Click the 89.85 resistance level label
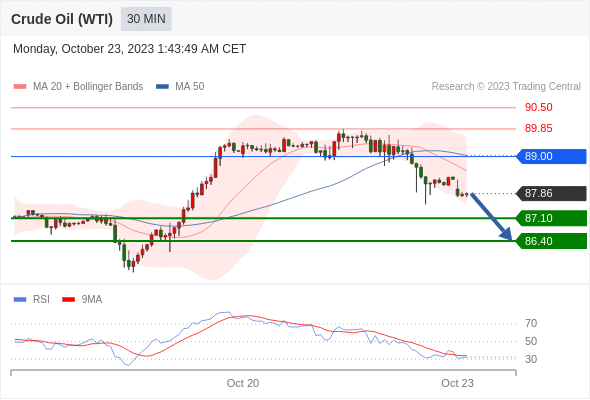Screen dimensions: 590x400 click(x=538, y=128)
